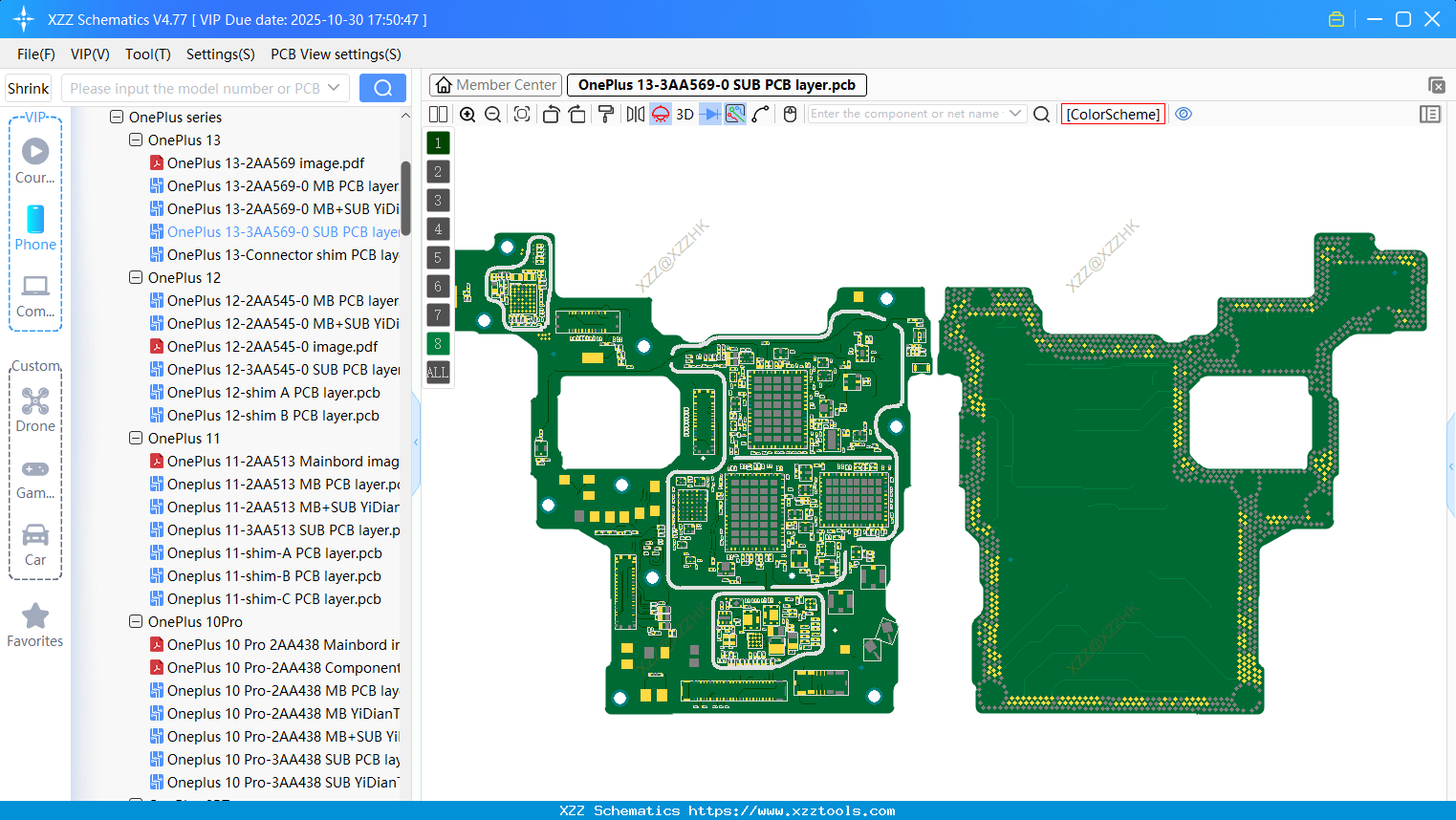This screenshot has width=1456, height=820.
Task: Select the ALL layers button
Action: [437, 372]
